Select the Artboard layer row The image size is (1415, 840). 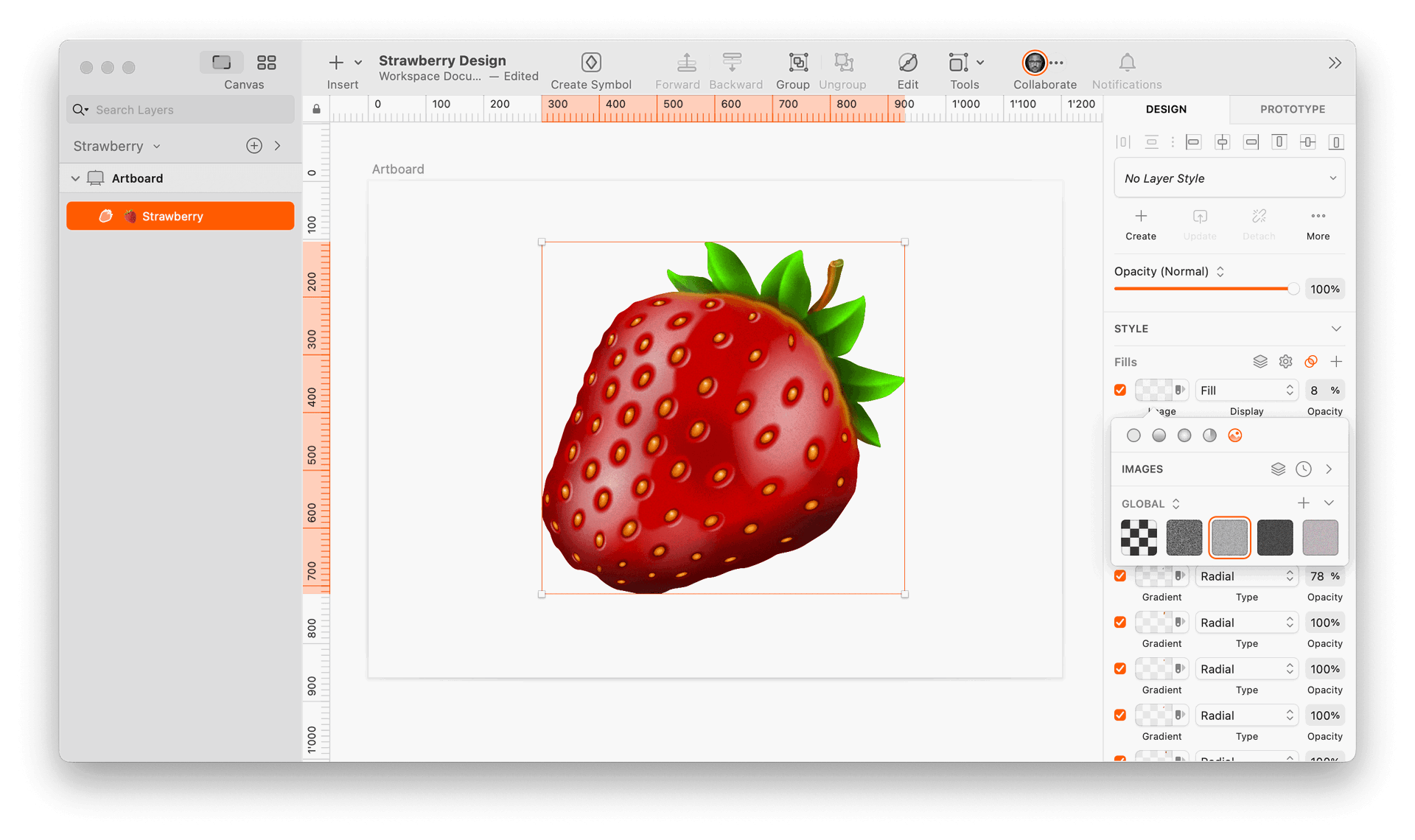coord(181,178)
